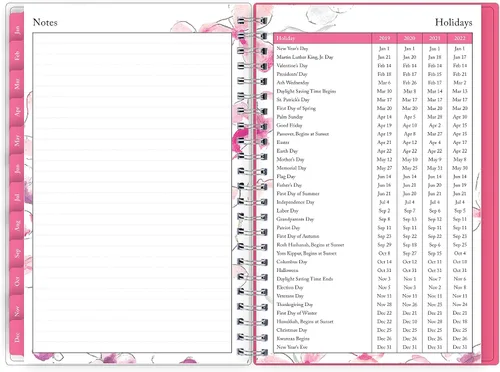Jump to the Apr month tab
Screen dimensions: 500x372
click(x=17, y=112)
